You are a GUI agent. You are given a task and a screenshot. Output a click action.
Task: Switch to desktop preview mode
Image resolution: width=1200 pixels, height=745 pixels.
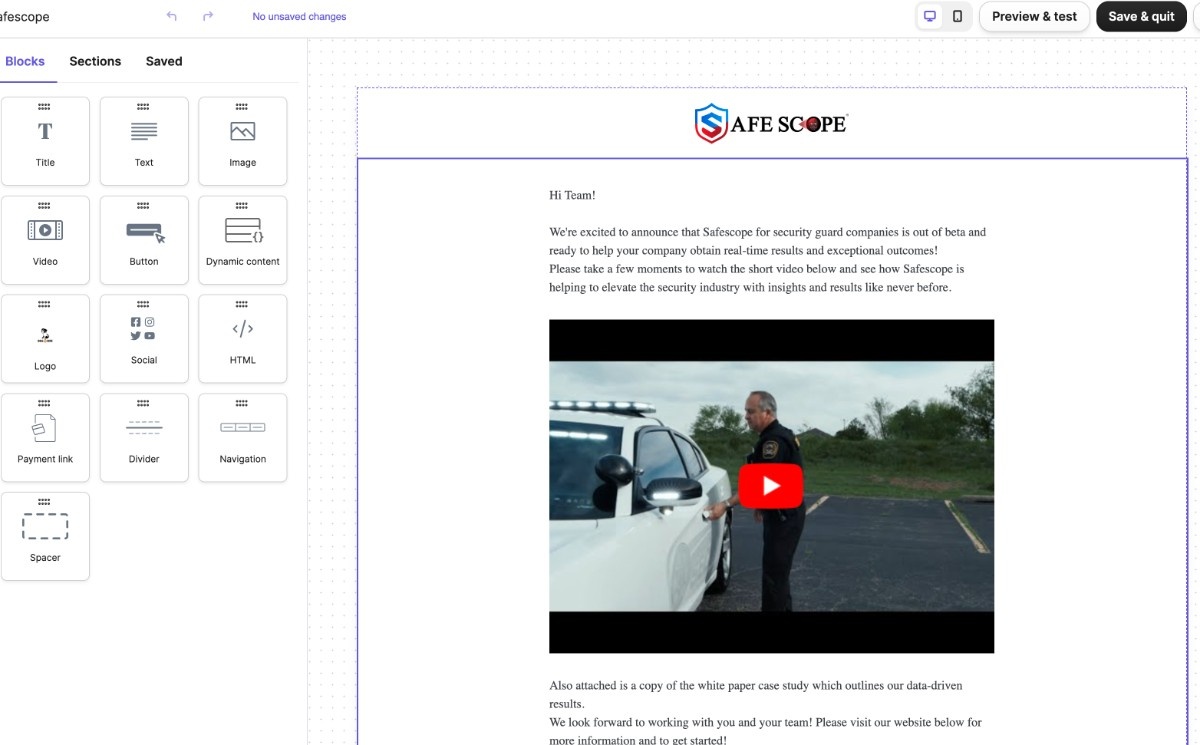click(930, 16)
